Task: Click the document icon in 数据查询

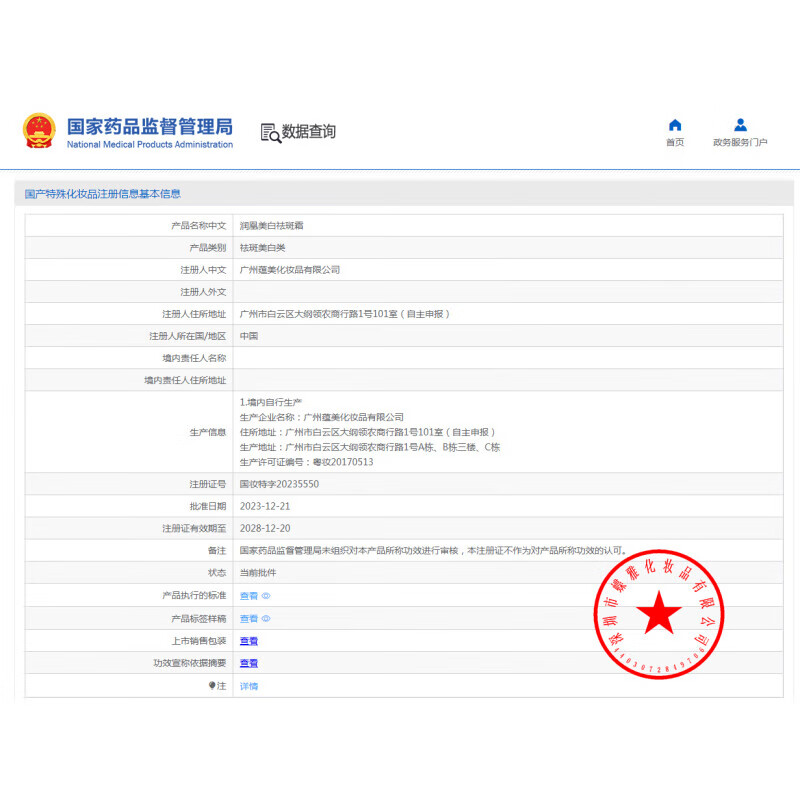Action: (x=266, y=131)
